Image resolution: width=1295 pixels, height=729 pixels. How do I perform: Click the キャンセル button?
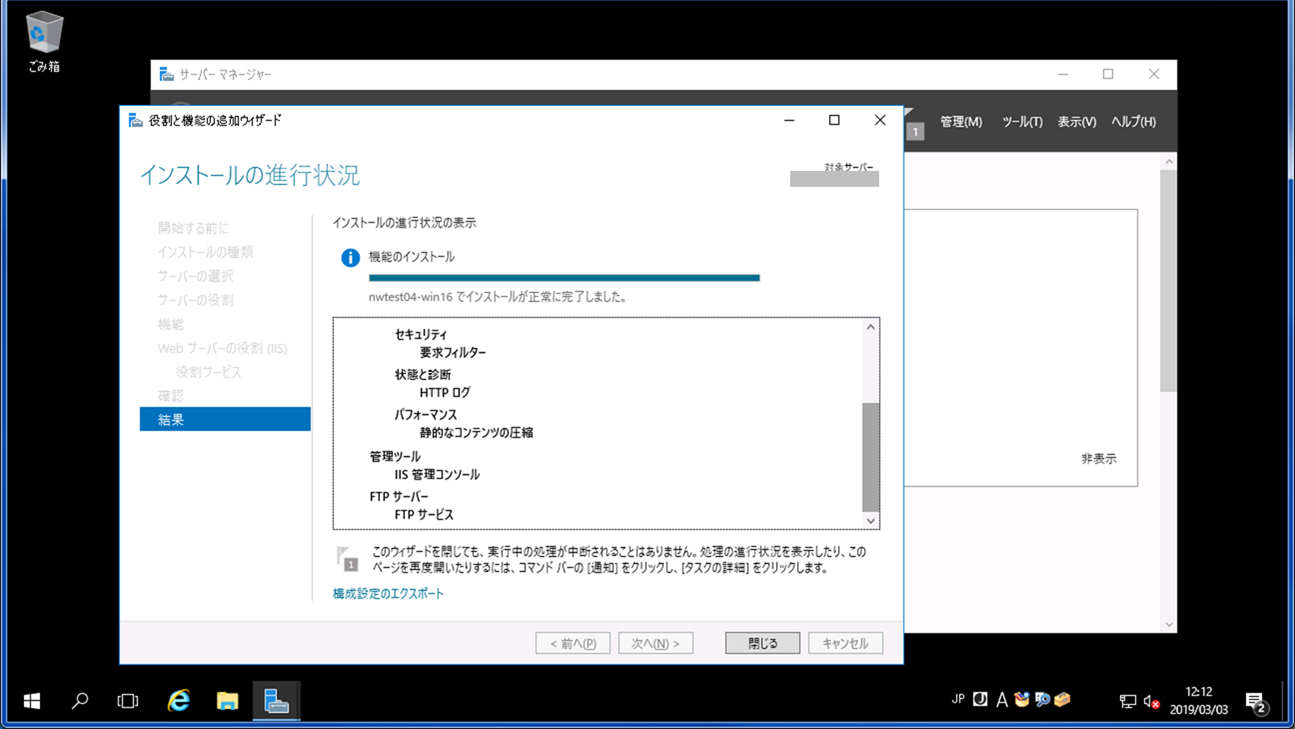tap(845, 643)
